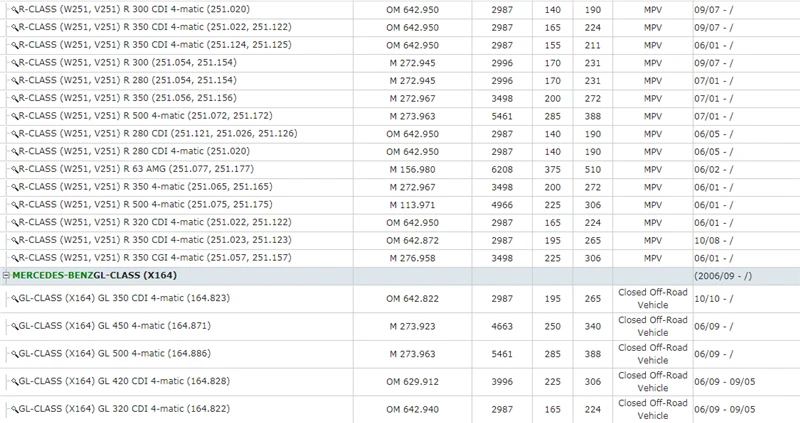Click magnifier icon beside GL 350 CDI 4-matic
Image resolution: width=800 pixels, height=423 pixels.
click(x=14, y=298)
